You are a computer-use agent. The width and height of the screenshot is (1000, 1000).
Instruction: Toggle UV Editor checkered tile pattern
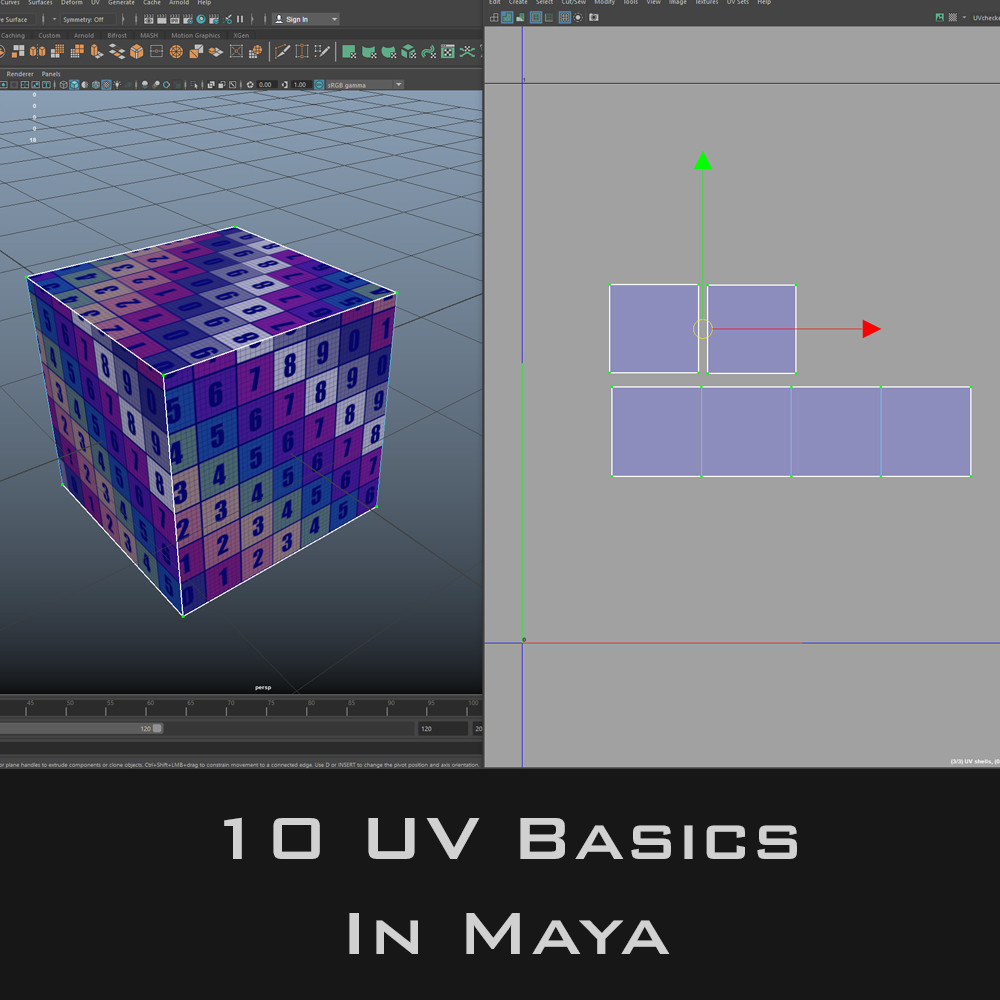coord(952,17)
